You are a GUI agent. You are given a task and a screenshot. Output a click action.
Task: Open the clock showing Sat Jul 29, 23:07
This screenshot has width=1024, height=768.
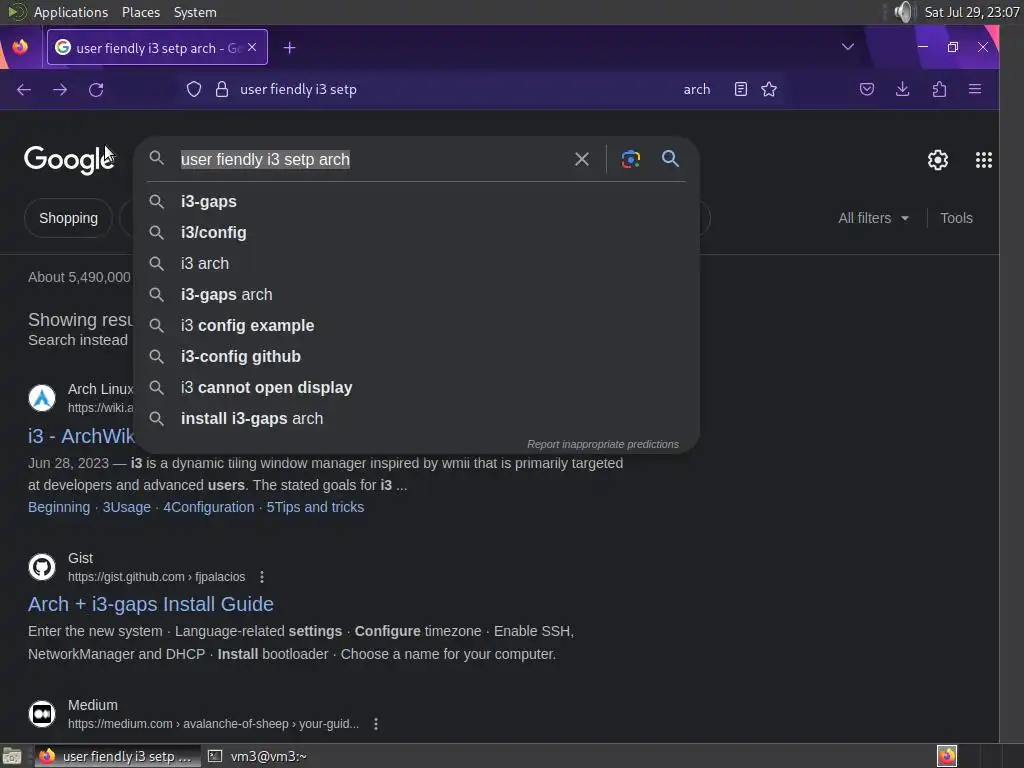(x=972, y=12)
